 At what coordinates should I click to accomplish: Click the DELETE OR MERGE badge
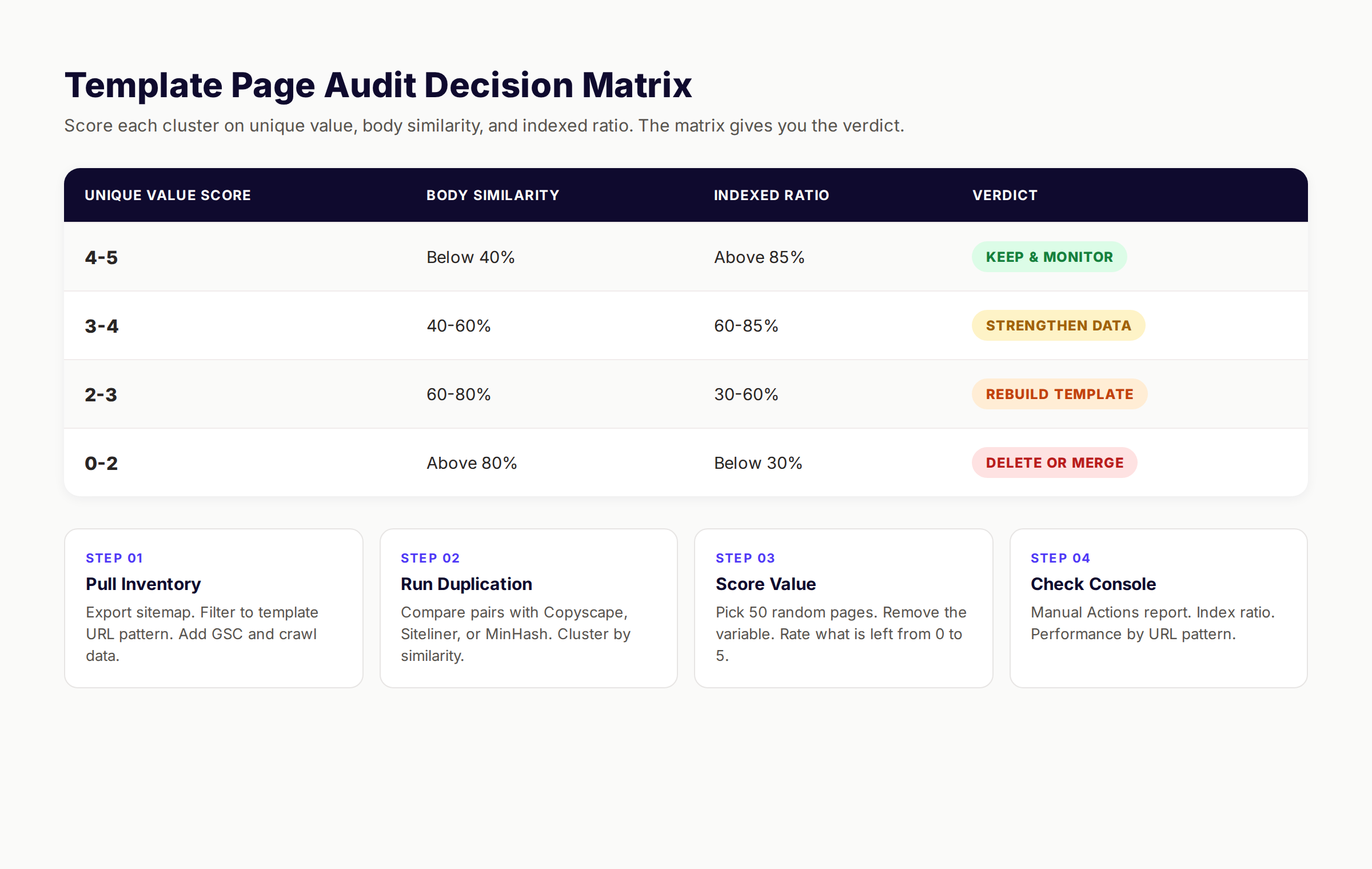[1055, 463]
